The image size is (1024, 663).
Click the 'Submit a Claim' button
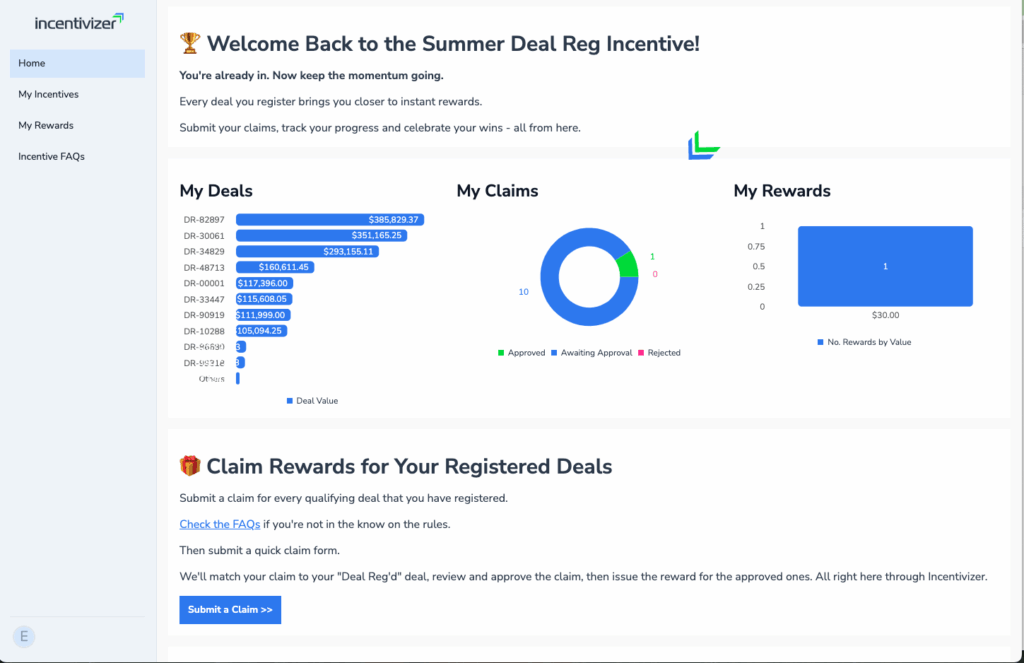(230, 610)
